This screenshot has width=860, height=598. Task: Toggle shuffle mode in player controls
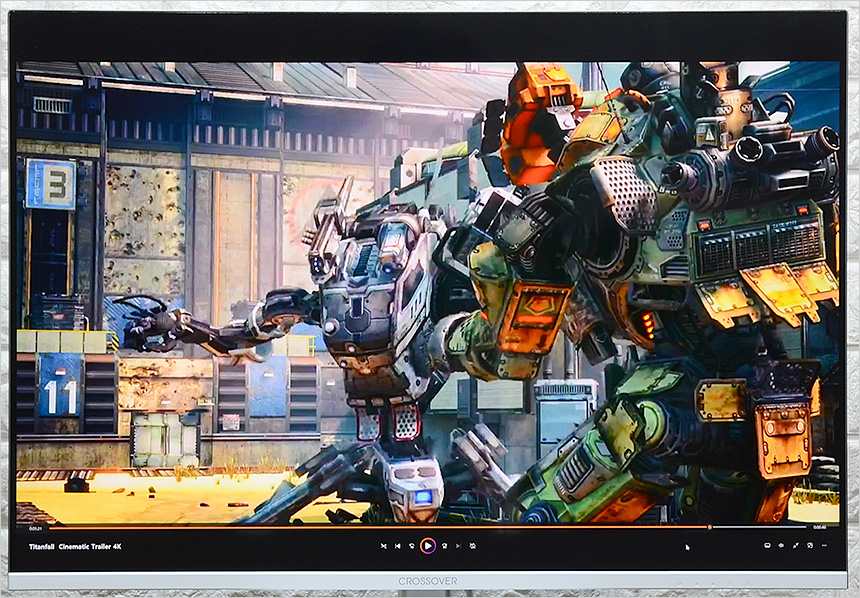tap(383, 546)
